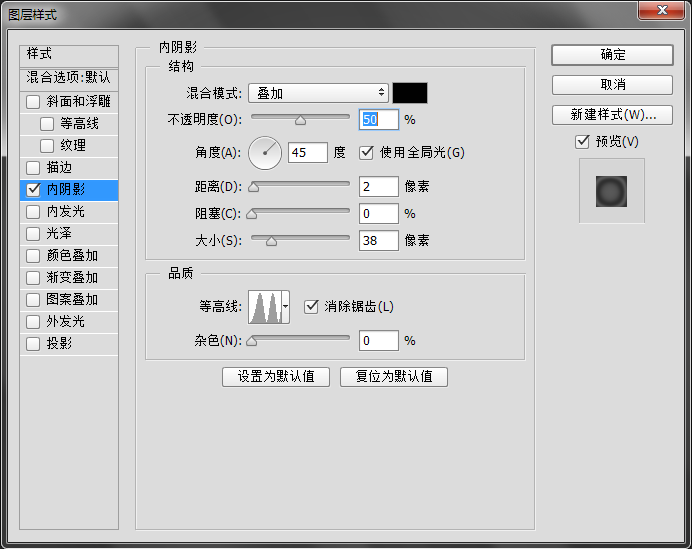Check the 光泽 style checkbox
The width and height of the screenshot is (692, 549).
point(33,233)
